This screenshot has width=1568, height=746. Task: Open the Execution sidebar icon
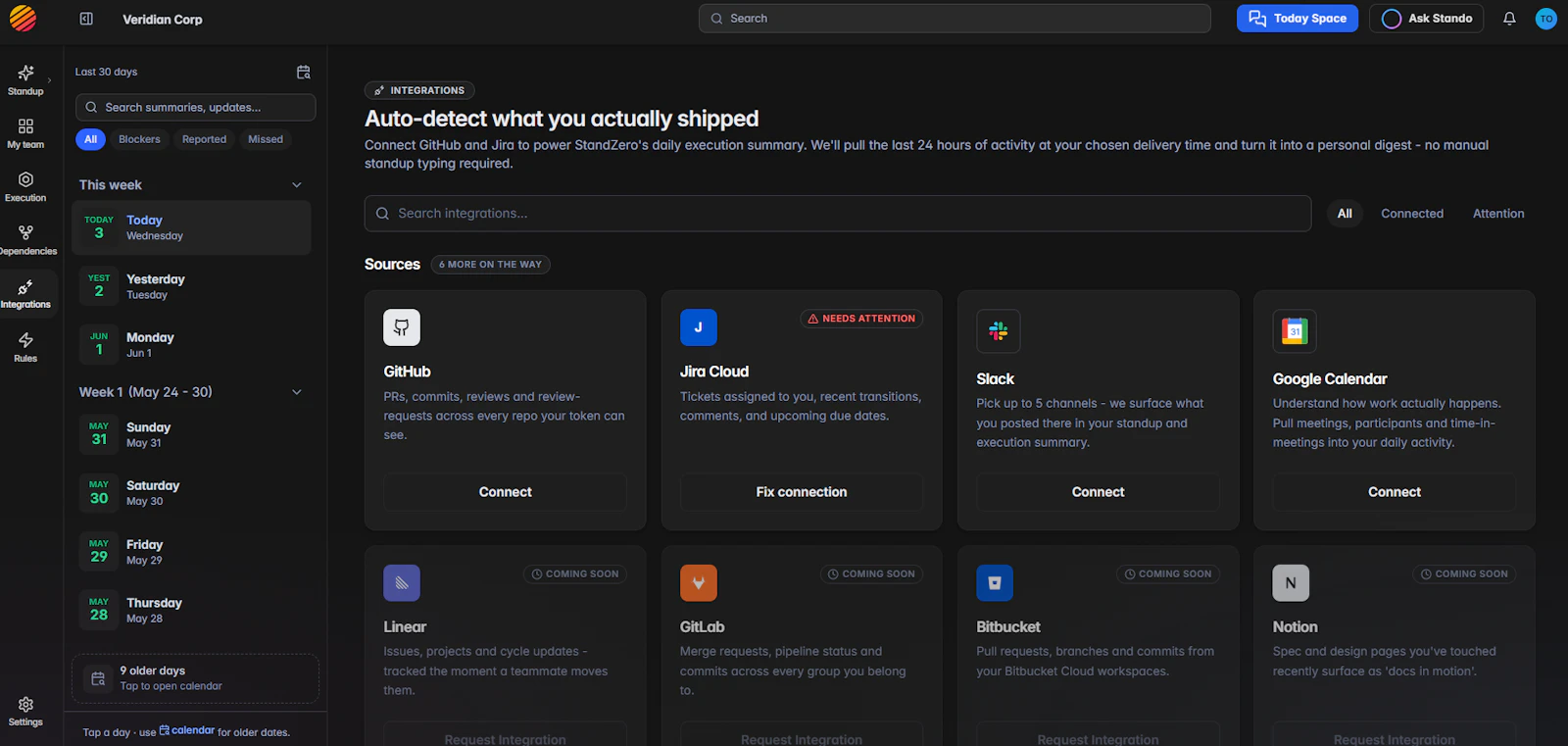[x=25, y=186]
